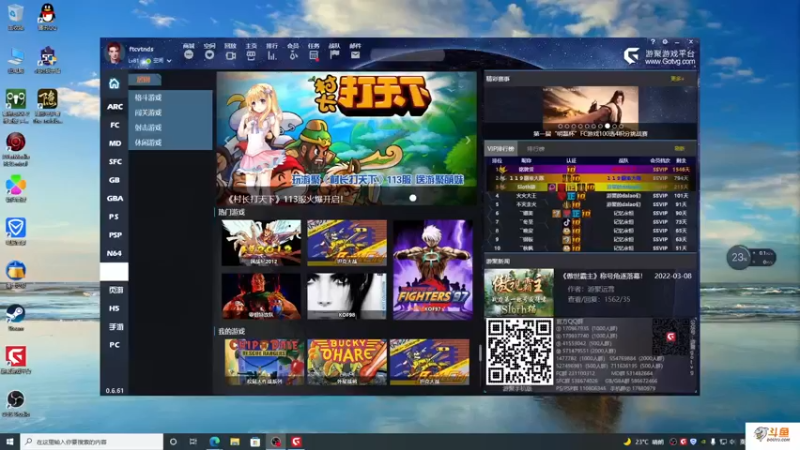800x450 pixels.
Task: Open the help question mark icon
Action: (653, 42)
